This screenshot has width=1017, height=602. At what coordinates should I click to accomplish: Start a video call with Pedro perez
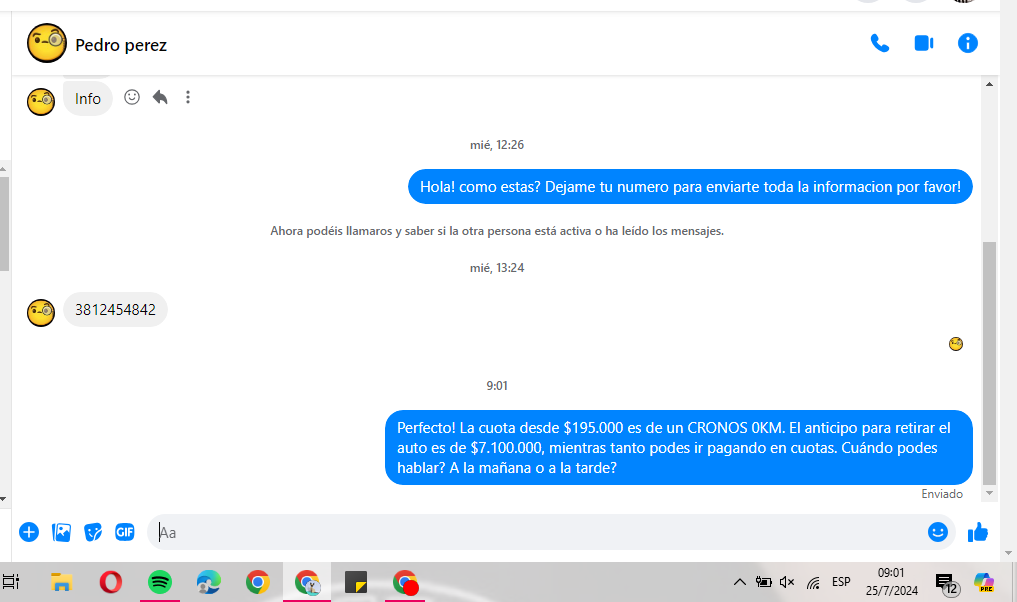pyautogui.click(x=924, y=43)
